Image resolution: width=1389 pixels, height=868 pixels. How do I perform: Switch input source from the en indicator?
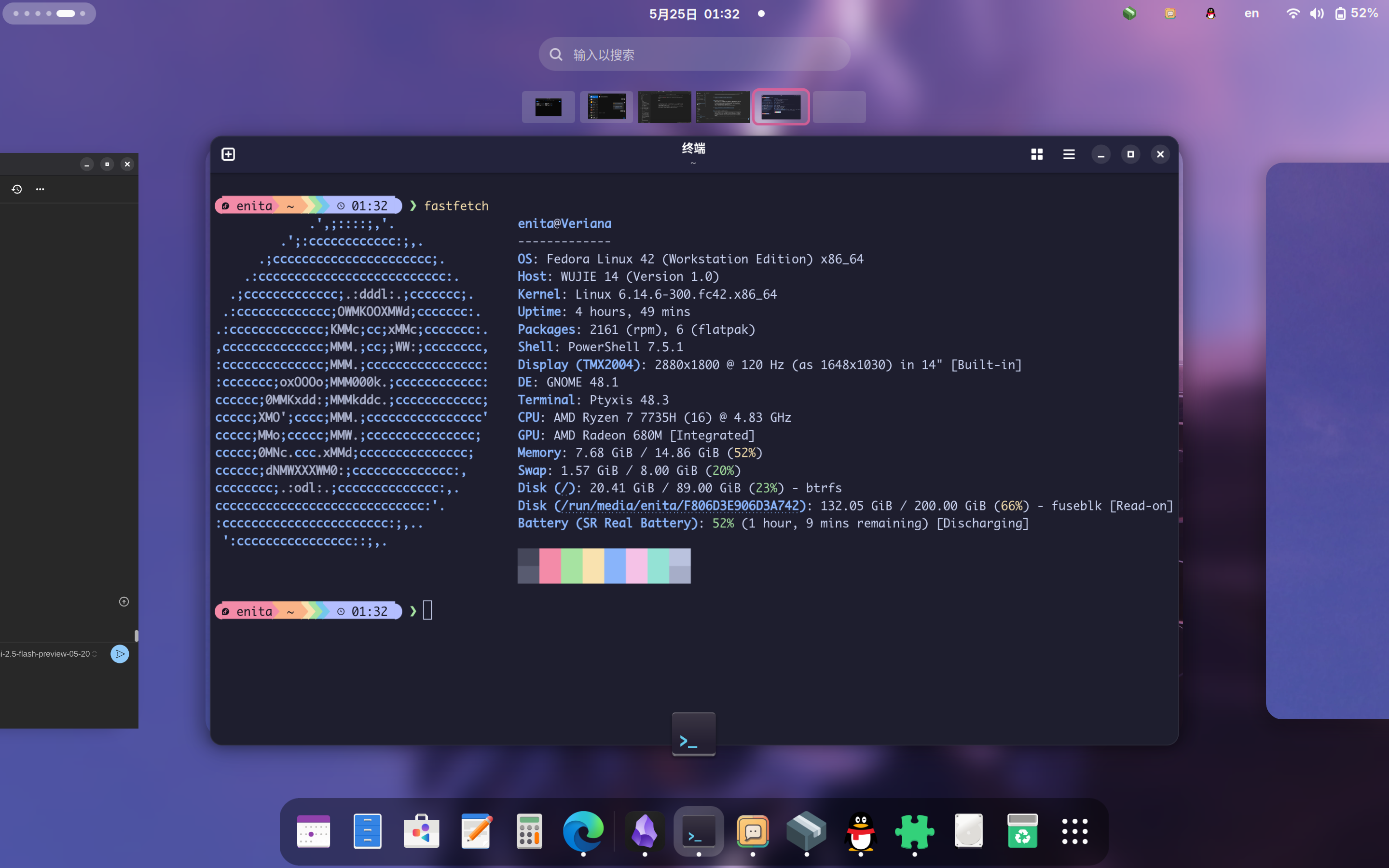[1251, 13]
